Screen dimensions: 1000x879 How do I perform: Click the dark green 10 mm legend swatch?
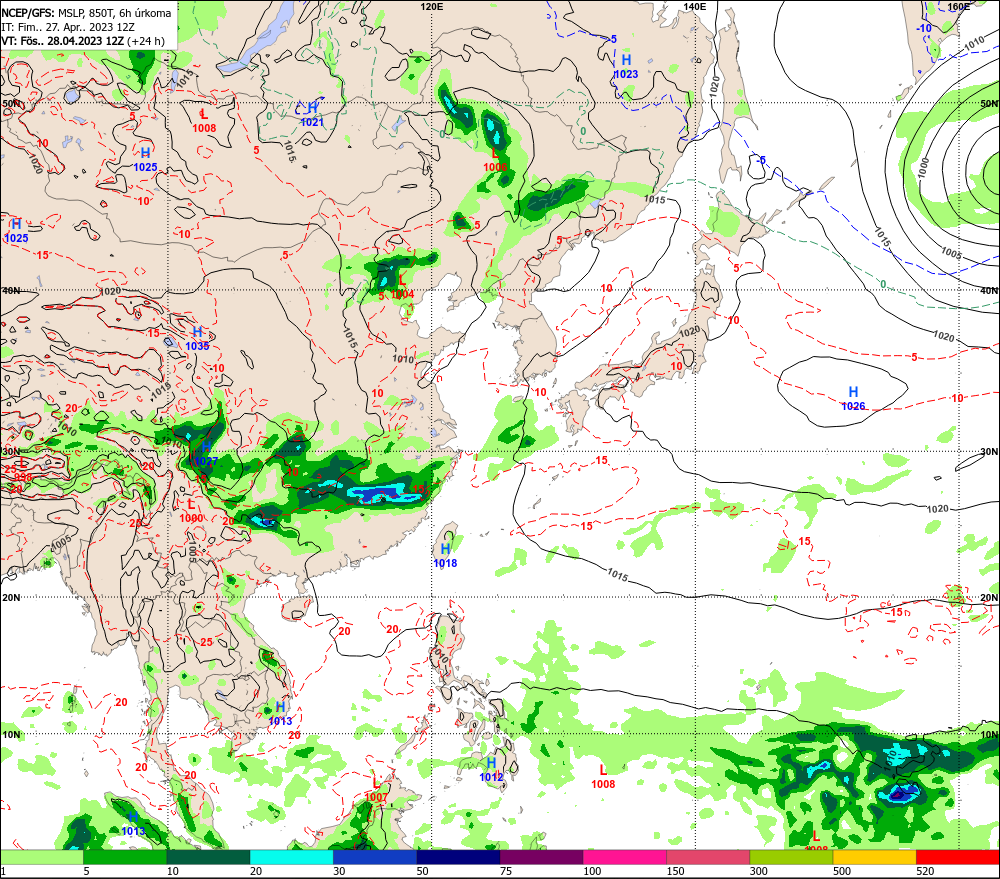point(209,857)
